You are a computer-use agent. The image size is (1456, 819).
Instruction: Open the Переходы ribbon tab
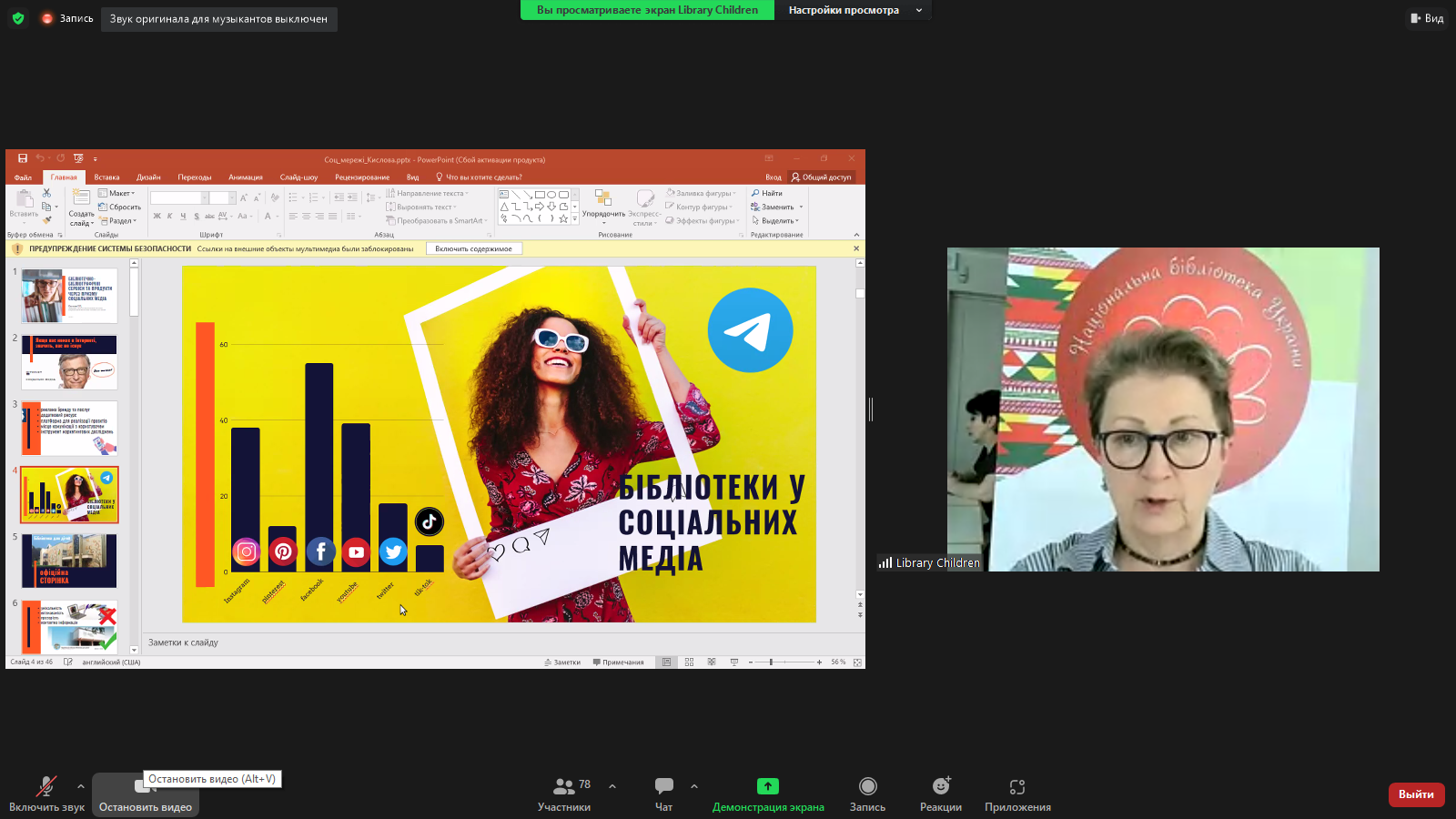[195, 177]
